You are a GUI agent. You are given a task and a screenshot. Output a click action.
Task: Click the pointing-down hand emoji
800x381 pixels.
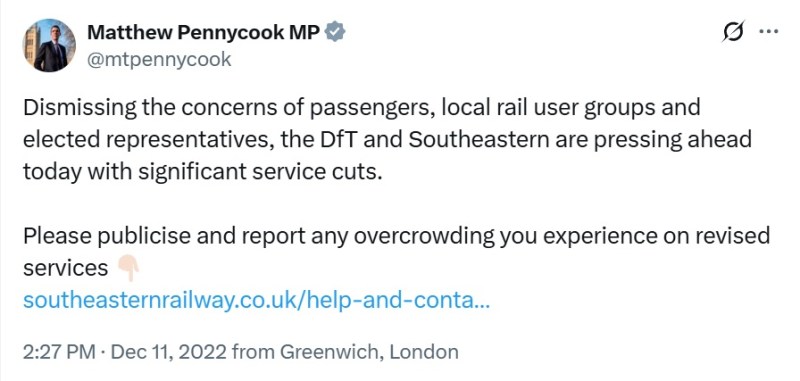[x=128, y=268]
